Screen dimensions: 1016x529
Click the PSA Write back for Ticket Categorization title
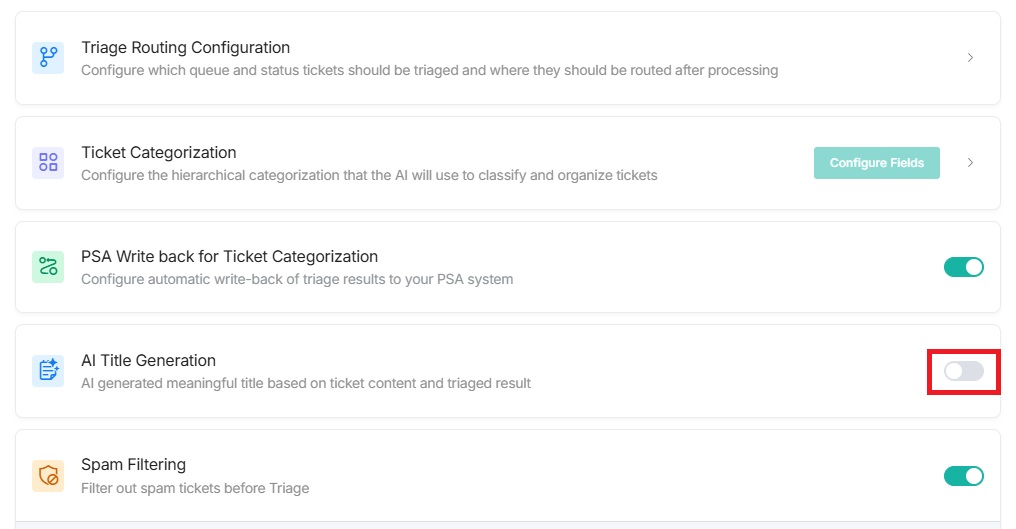pyautogui.click(x=229, y=257)
